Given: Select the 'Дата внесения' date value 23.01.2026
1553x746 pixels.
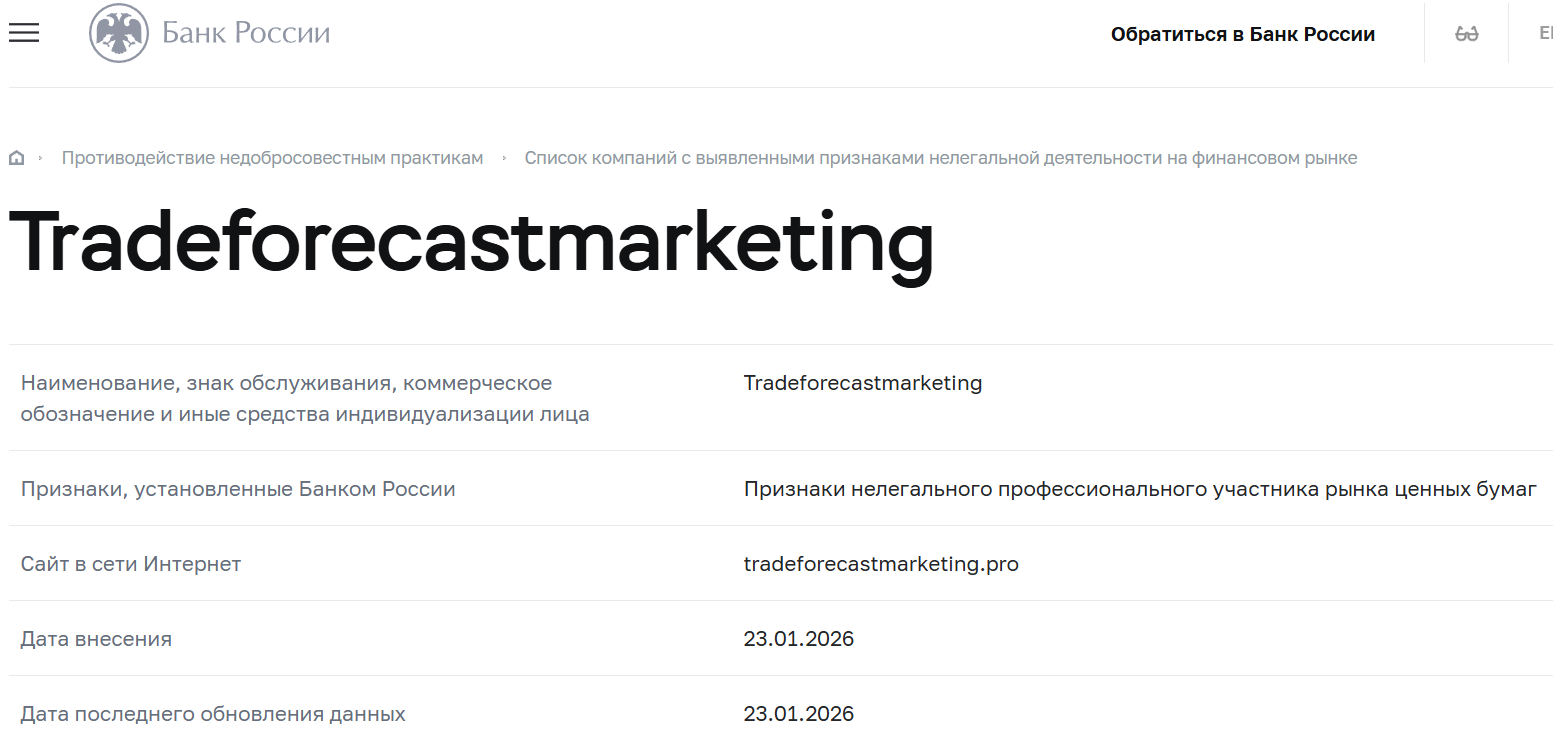Looking at the screenshot, I should 799,639.
